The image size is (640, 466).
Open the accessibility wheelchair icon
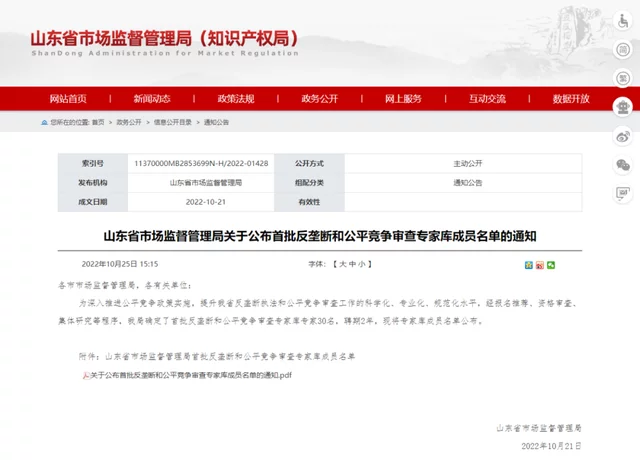(623, 21)
